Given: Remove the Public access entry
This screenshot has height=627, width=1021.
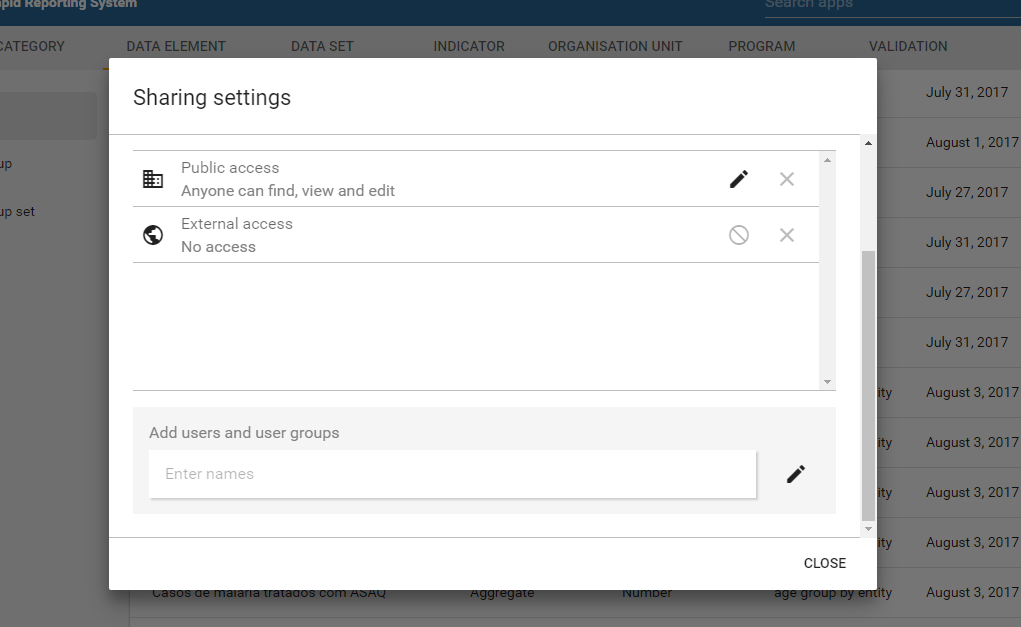Looking at the screenshot, I should click(787, 179).
